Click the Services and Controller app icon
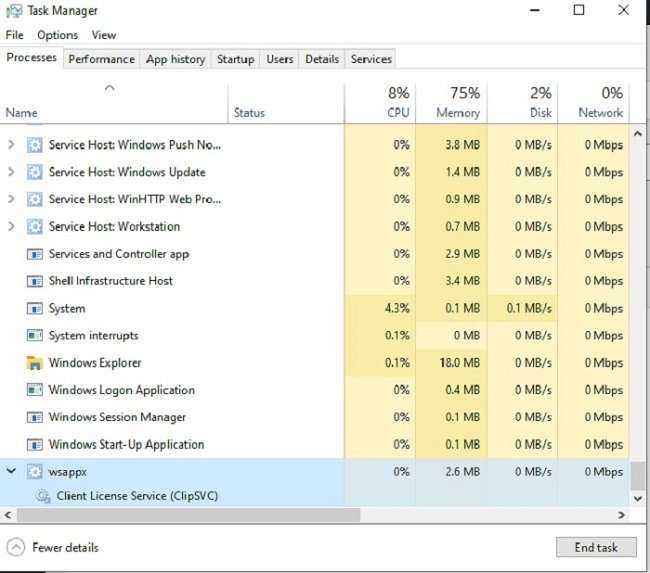Image resolution: width=650 pixels, height=573 pixels. point(34,254)
